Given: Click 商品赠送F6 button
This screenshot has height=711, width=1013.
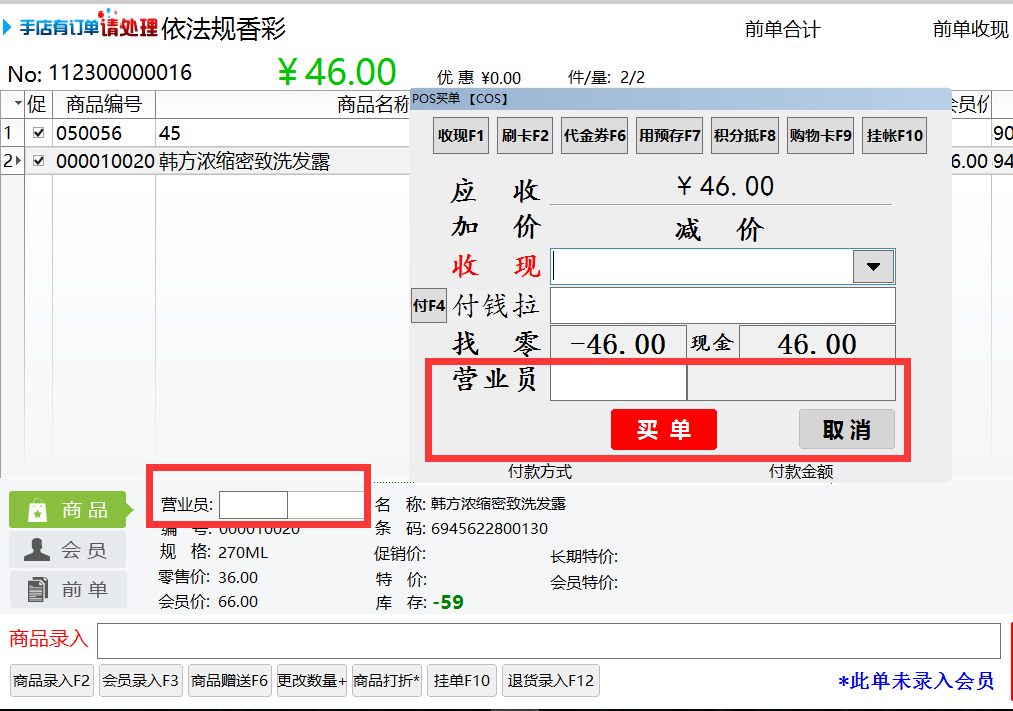Looking at the screenshot, I should pos(229,681).
